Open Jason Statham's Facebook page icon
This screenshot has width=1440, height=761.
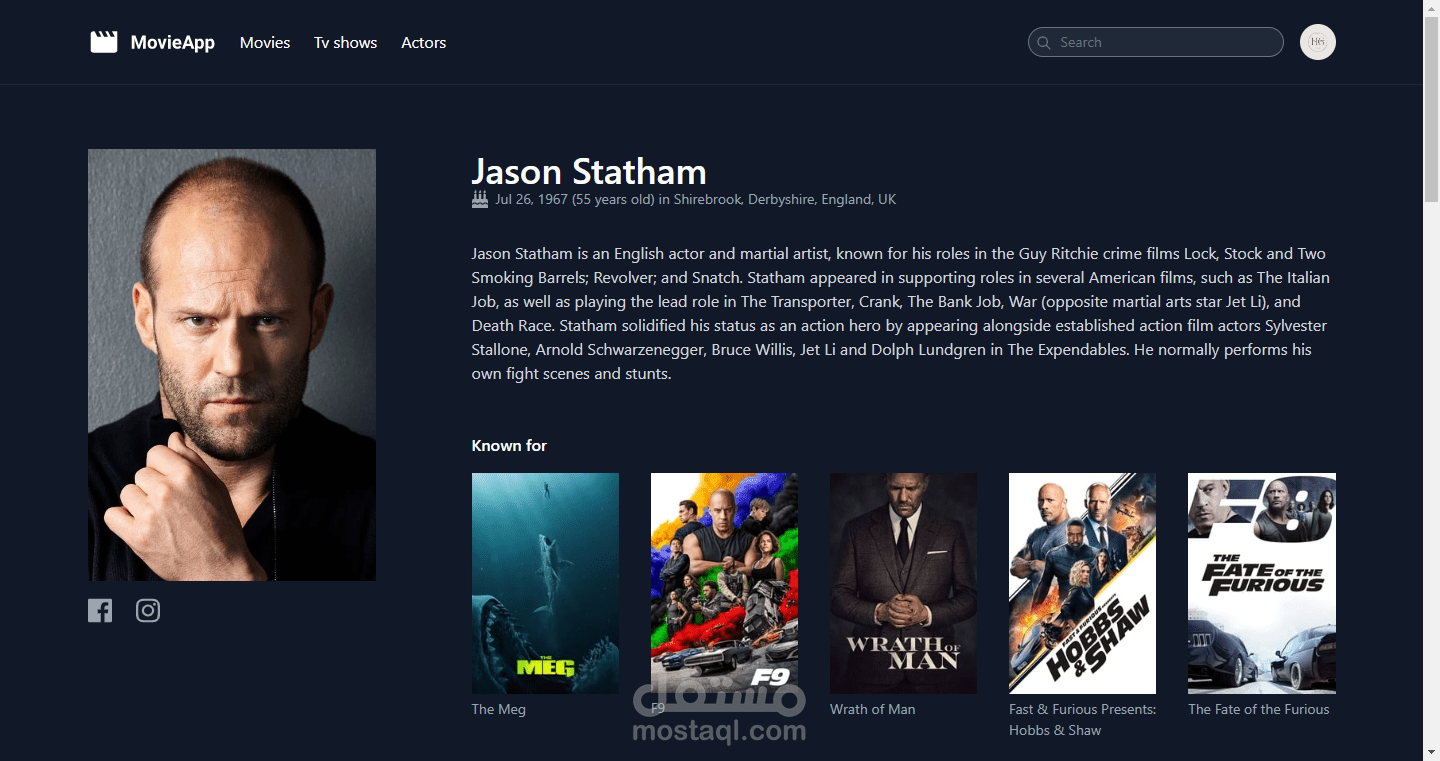point(100,610)
